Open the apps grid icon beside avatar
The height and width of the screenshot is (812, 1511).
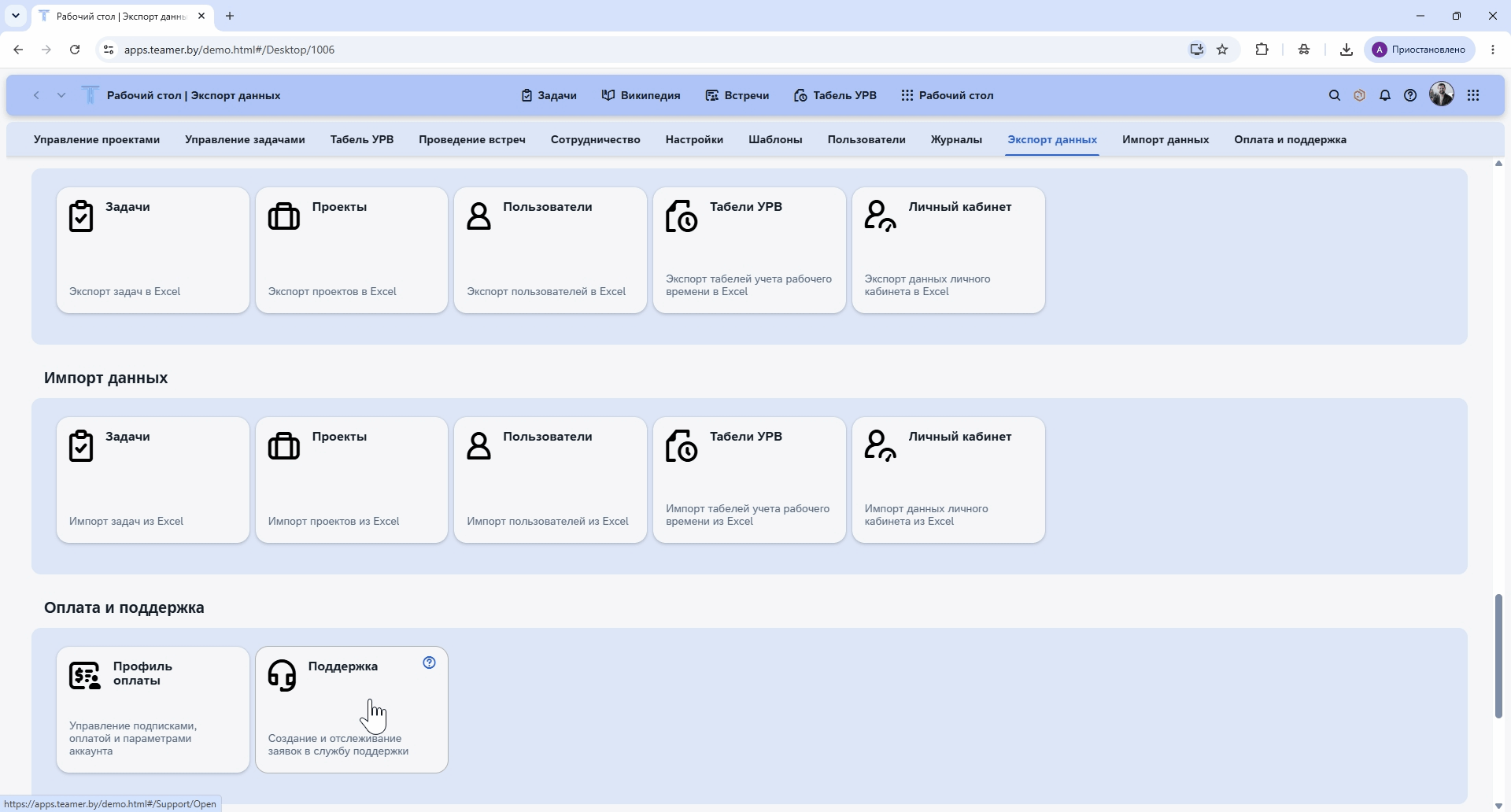pyautogui.click(x=1473, y=95)
